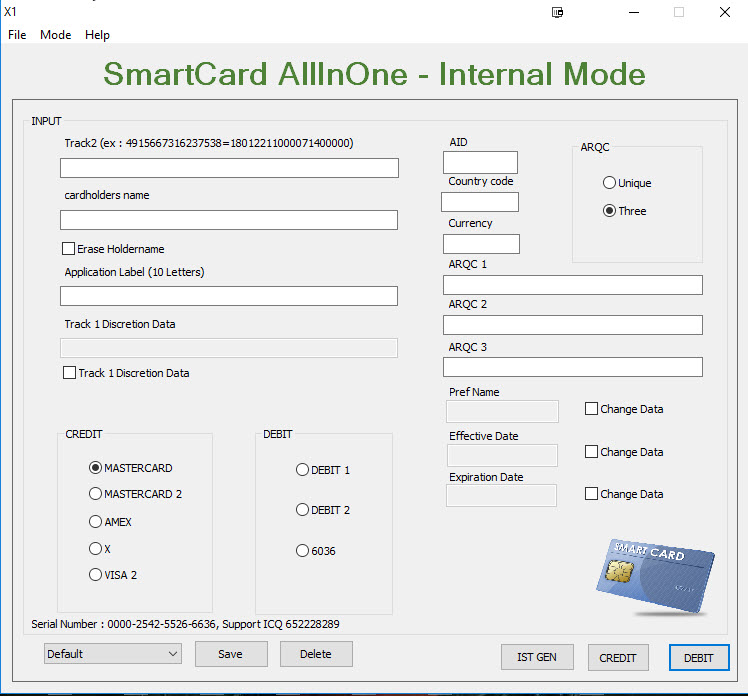Click the Track 1 Discretion Data textbox
The image size is (748, 696).
[x=229, y=348]
